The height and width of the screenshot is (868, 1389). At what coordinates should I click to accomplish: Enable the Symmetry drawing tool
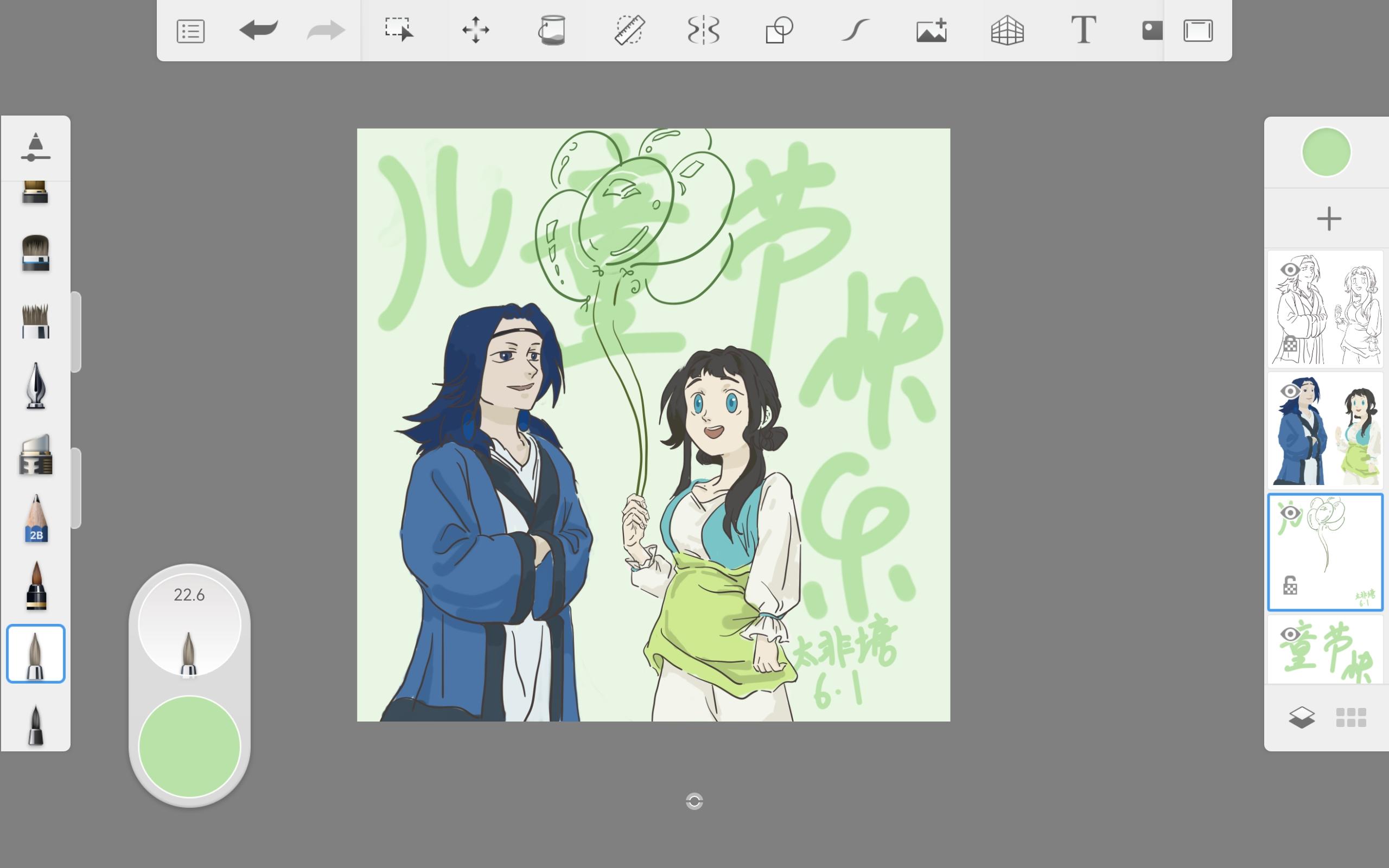pyautogui.click(x=703, y=30)
